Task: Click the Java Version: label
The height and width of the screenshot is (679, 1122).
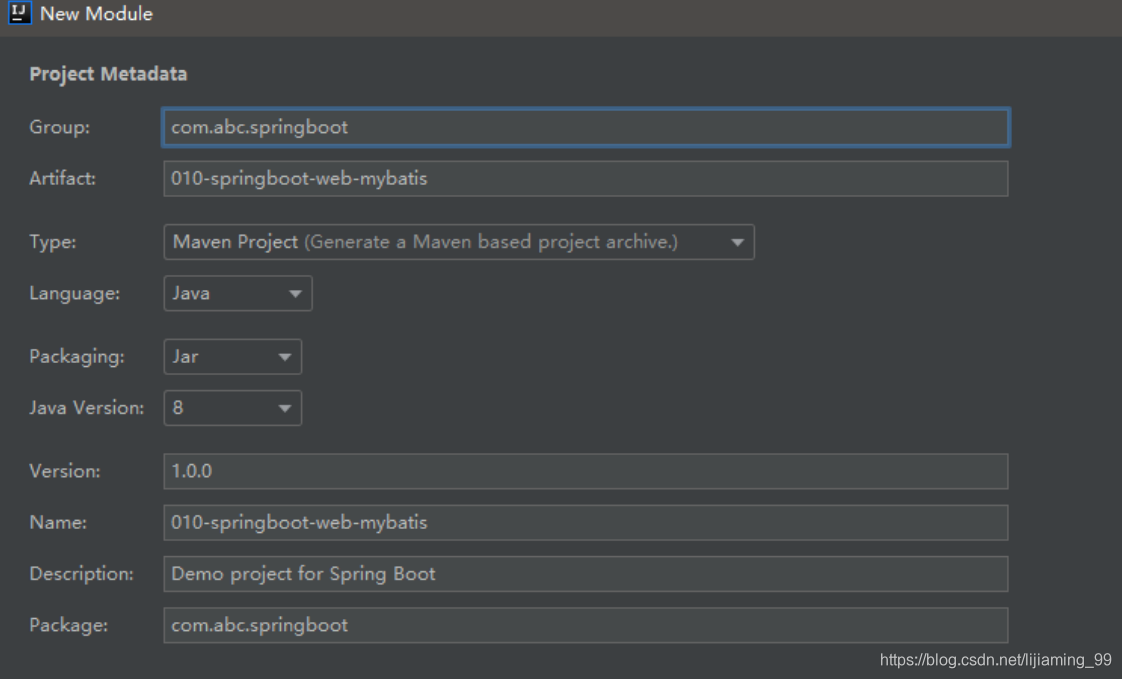Action: pyautogui.click(x=87, y=408)
